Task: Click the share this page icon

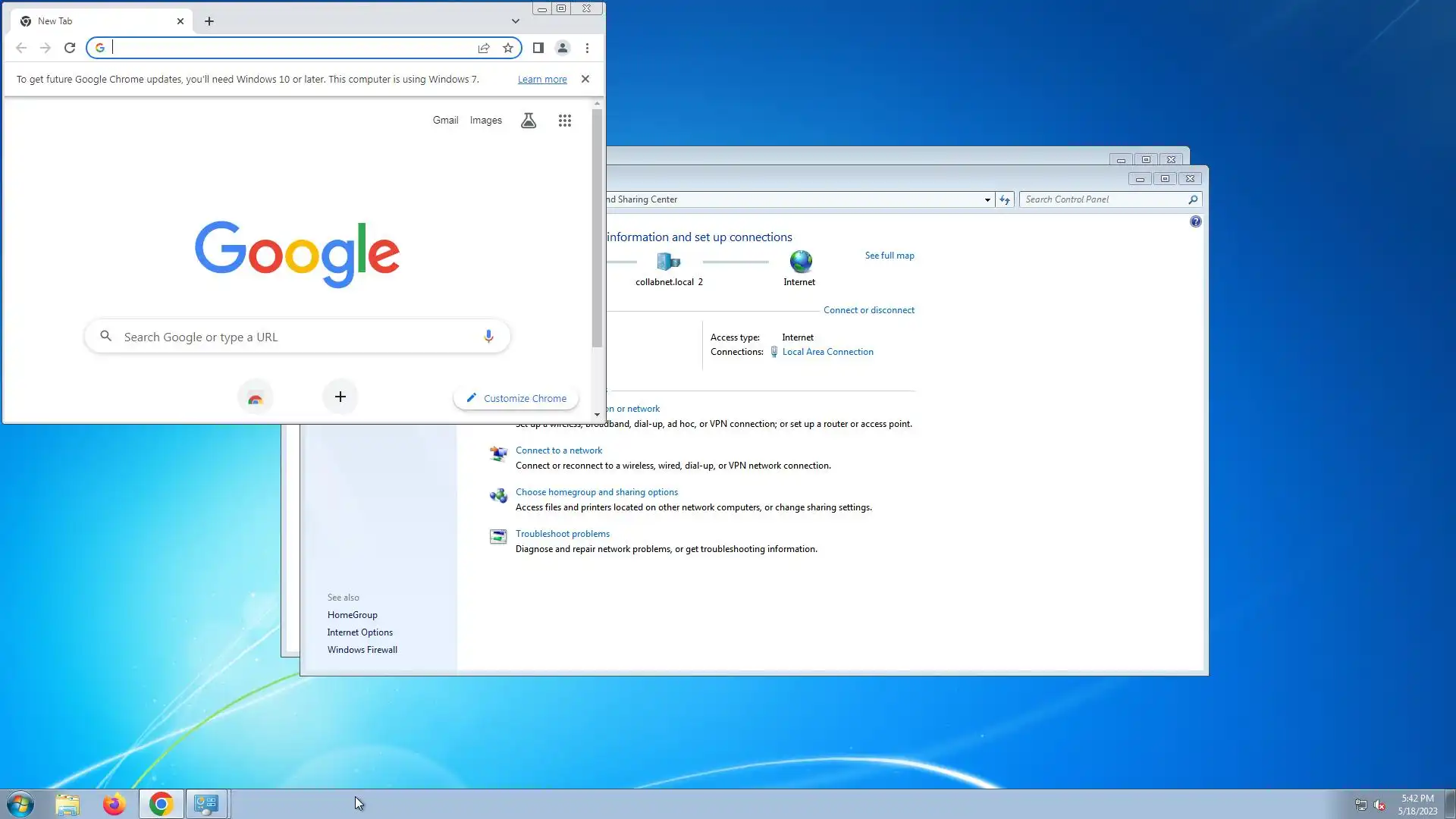Action: [x=484, y=48]
